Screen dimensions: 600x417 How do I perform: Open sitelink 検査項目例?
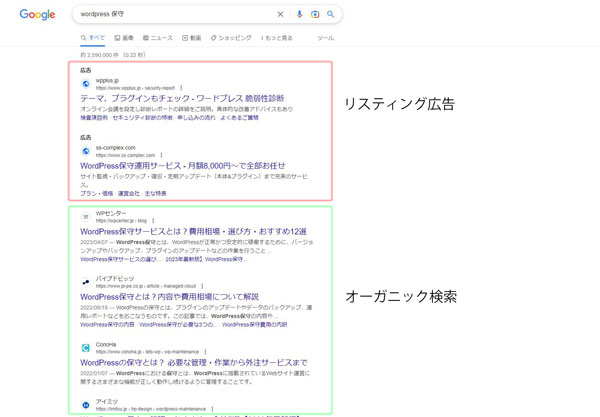(94, 117)
